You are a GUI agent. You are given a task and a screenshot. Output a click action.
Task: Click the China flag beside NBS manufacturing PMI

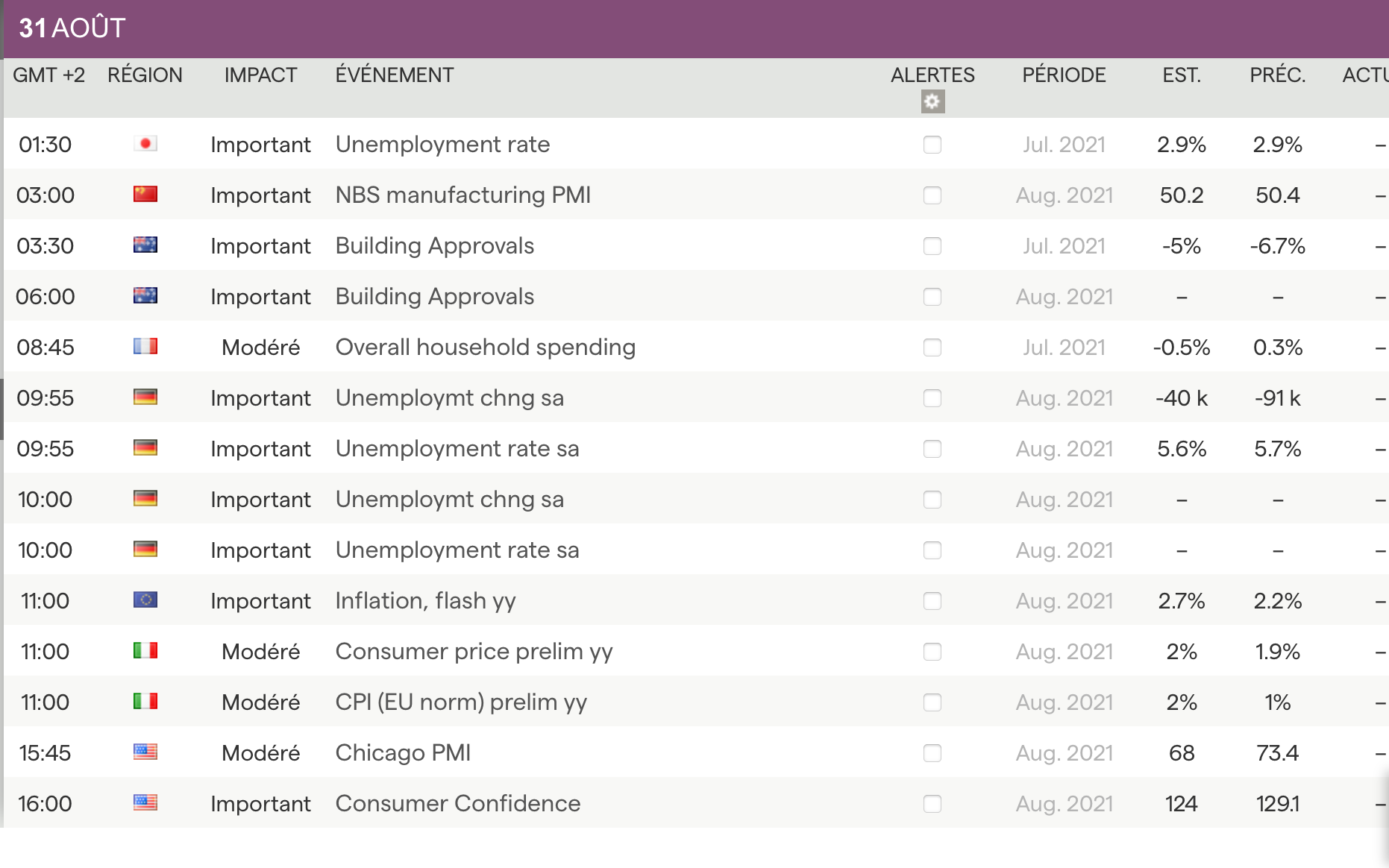click(x=145, y=195)
